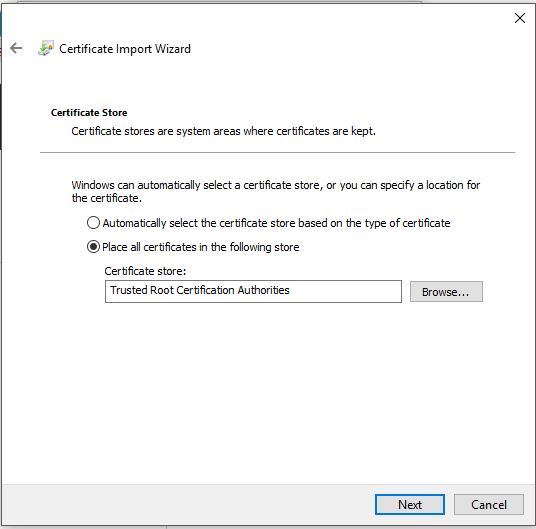Select the Automatically select certificate store radio circle

(x=93, y=223)
